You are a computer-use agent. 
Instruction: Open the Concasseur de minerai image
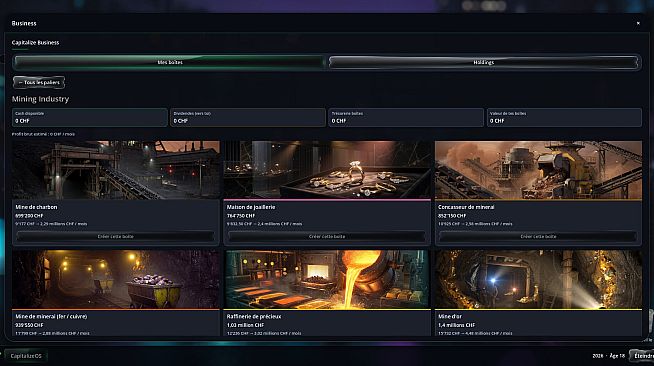click(538, 170)
